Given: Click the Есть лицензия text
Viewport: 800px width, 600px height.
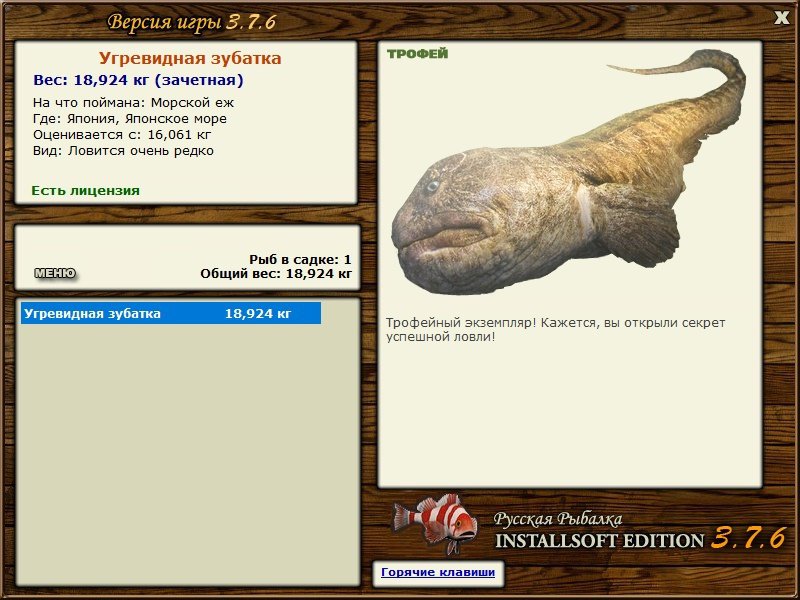Looking at the screenshot, I should click(86, 191).
